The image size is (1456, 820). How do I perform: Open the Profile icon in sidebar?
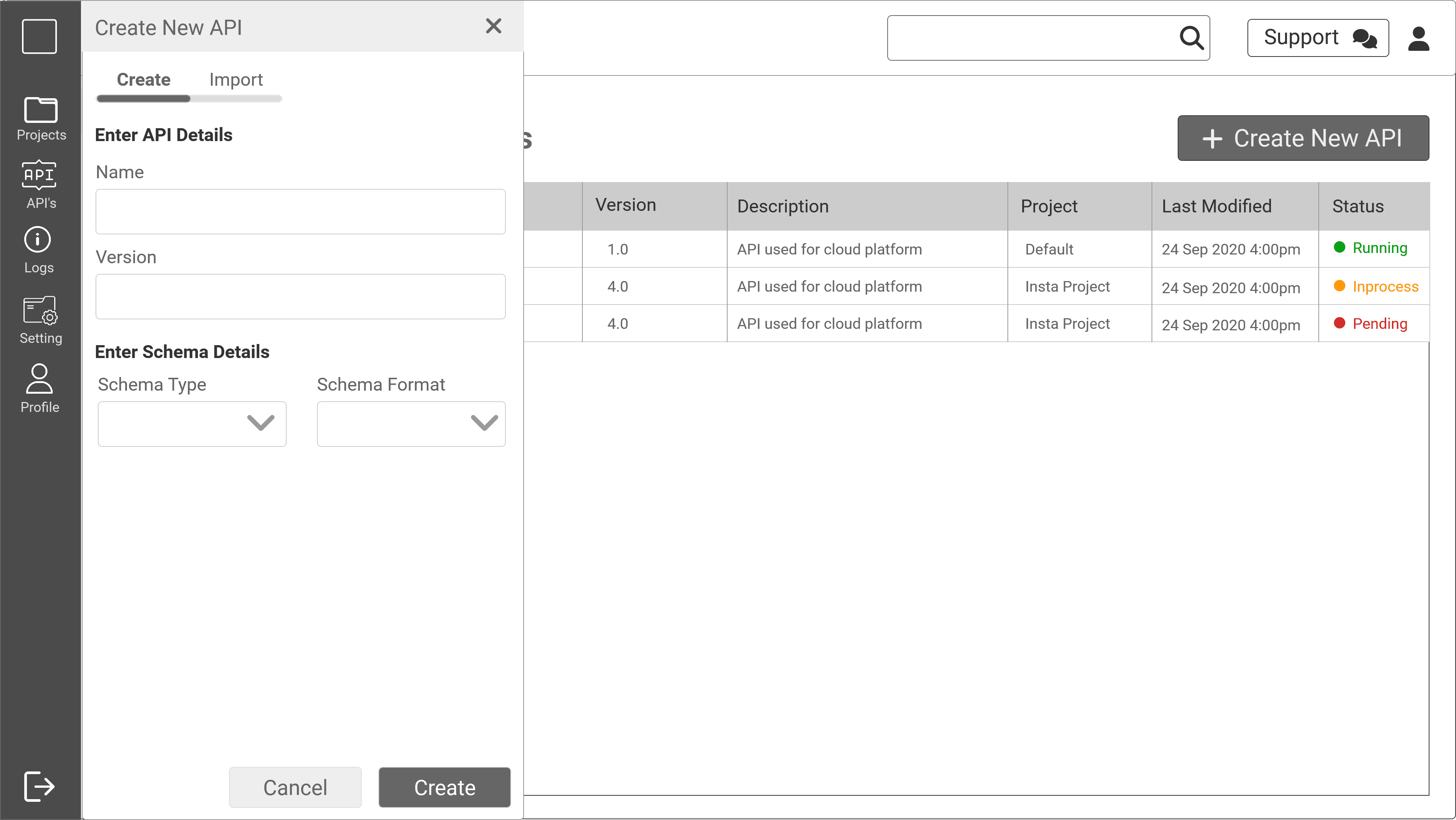(x=39, y=379)
